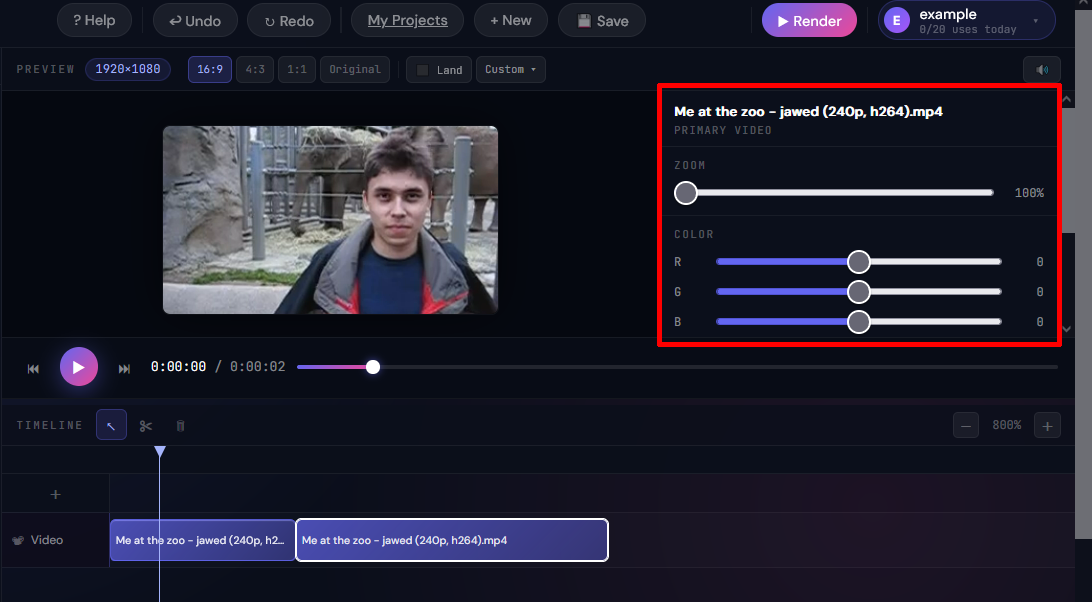This screenshot has width=1092, height=602.
Task: Click the clip filename title in properties
Action: [809, 111]
